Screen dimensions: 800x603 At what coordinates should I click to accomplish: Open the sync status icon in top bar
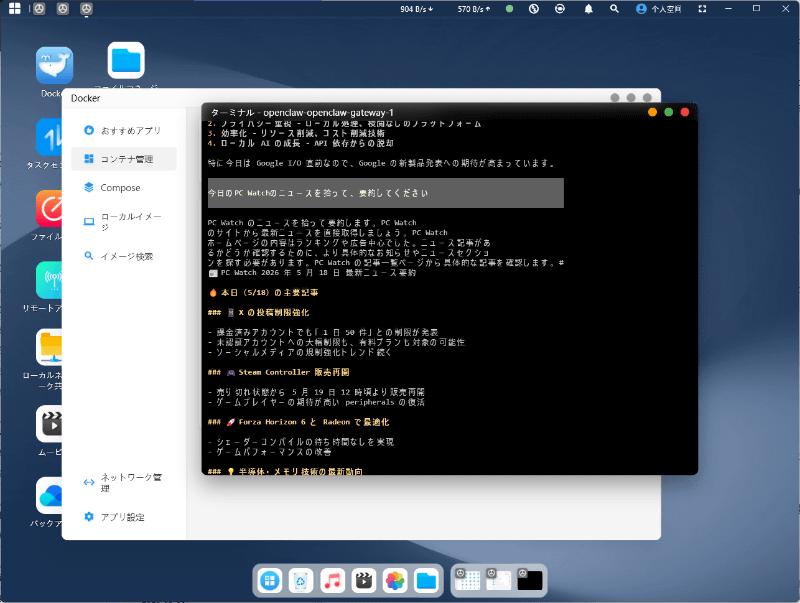[560, 9]
